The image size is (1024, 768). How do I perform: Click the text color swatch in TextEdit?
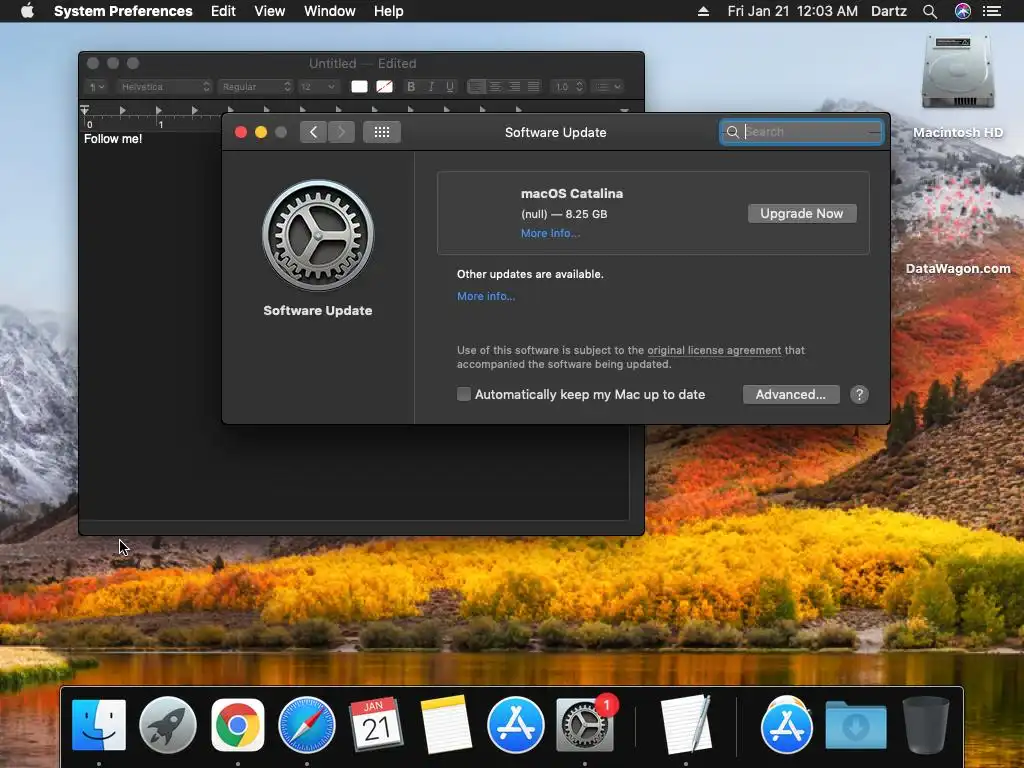(x=359, y=86)
